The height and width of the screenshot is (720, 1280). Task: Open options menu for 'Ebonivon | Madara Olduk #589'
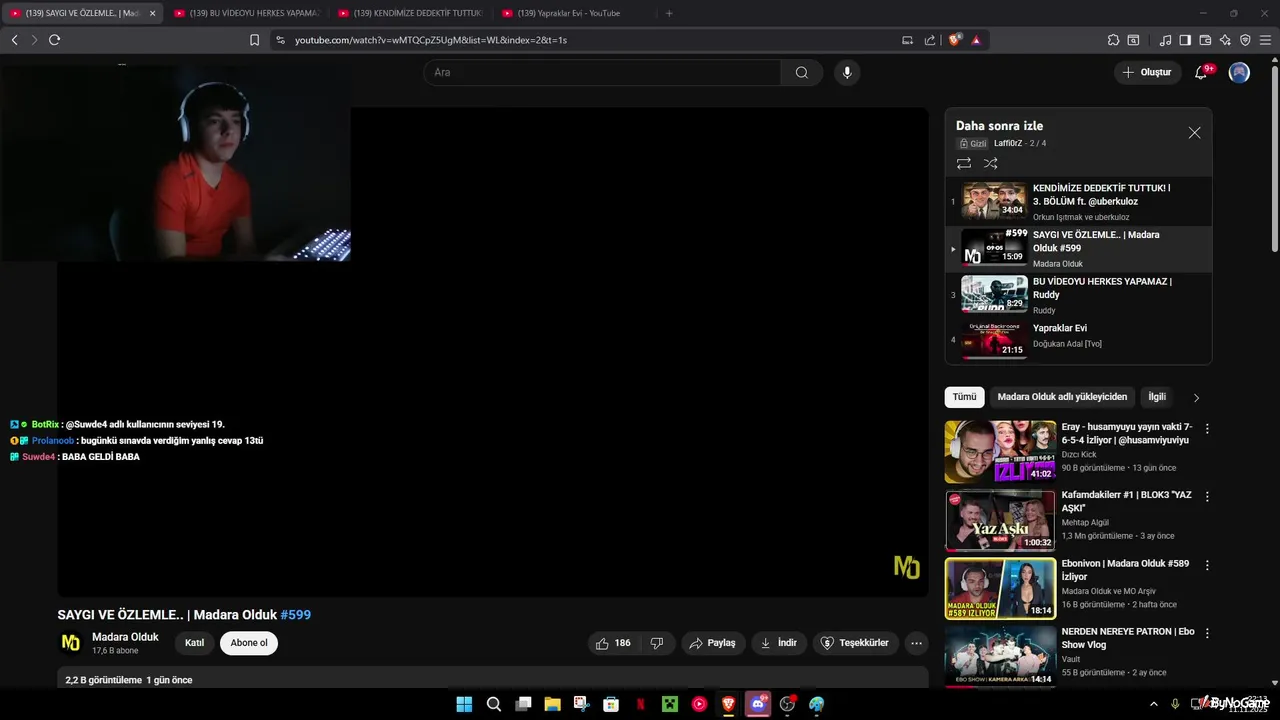[x=1207, y=565]
